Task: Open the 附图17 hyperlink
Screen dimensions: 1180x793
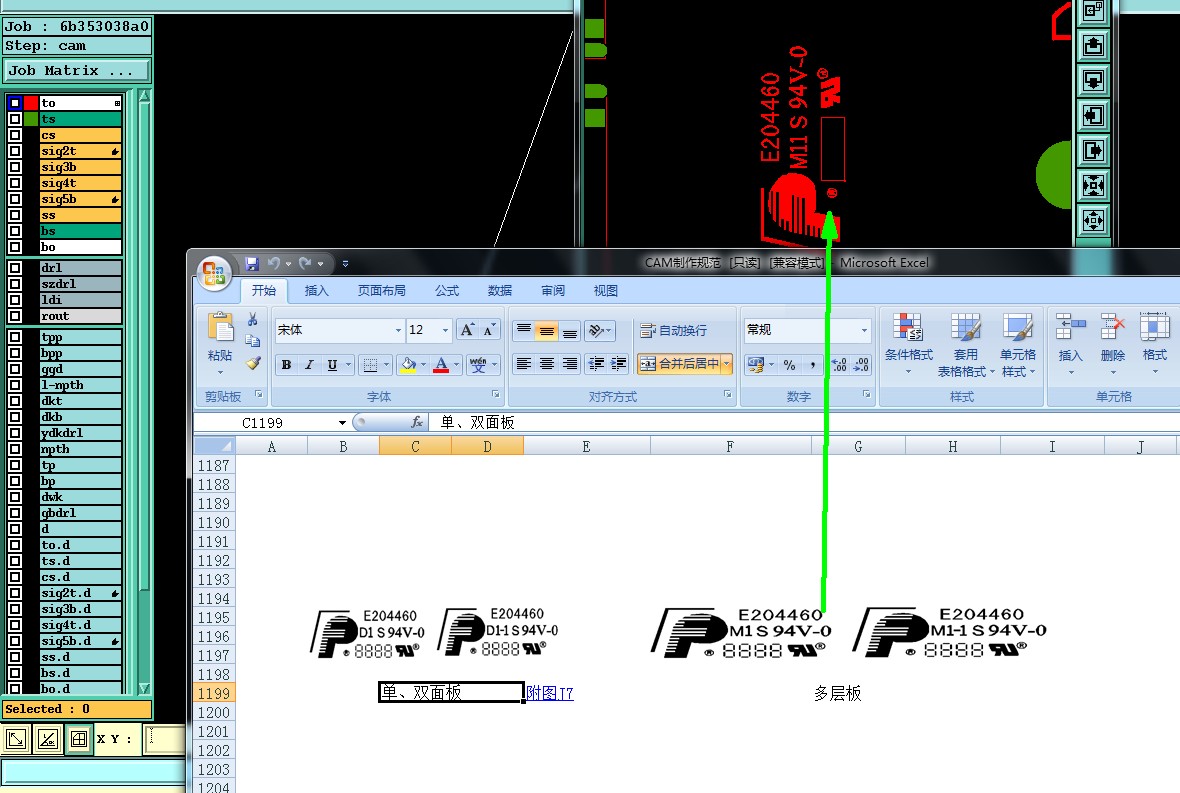Action: 550,693
